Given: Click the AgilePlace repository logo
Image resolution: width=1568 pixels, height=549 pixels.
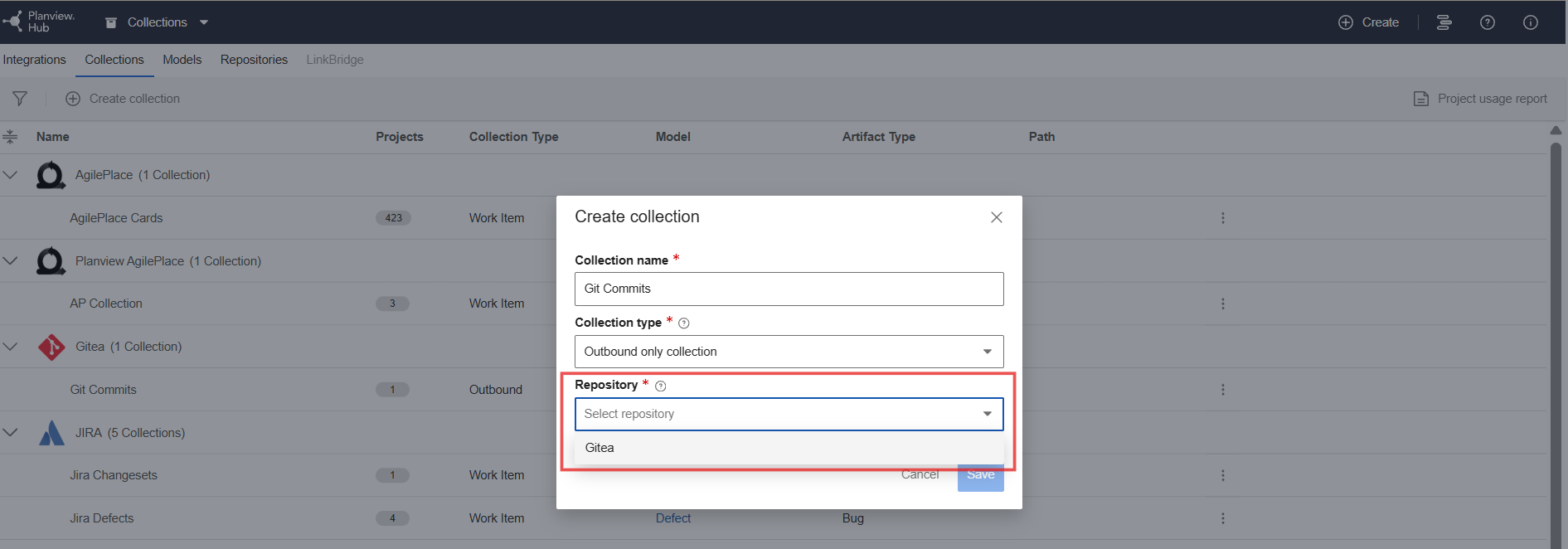Looking at the screenshot, I should tap(51, 175).
